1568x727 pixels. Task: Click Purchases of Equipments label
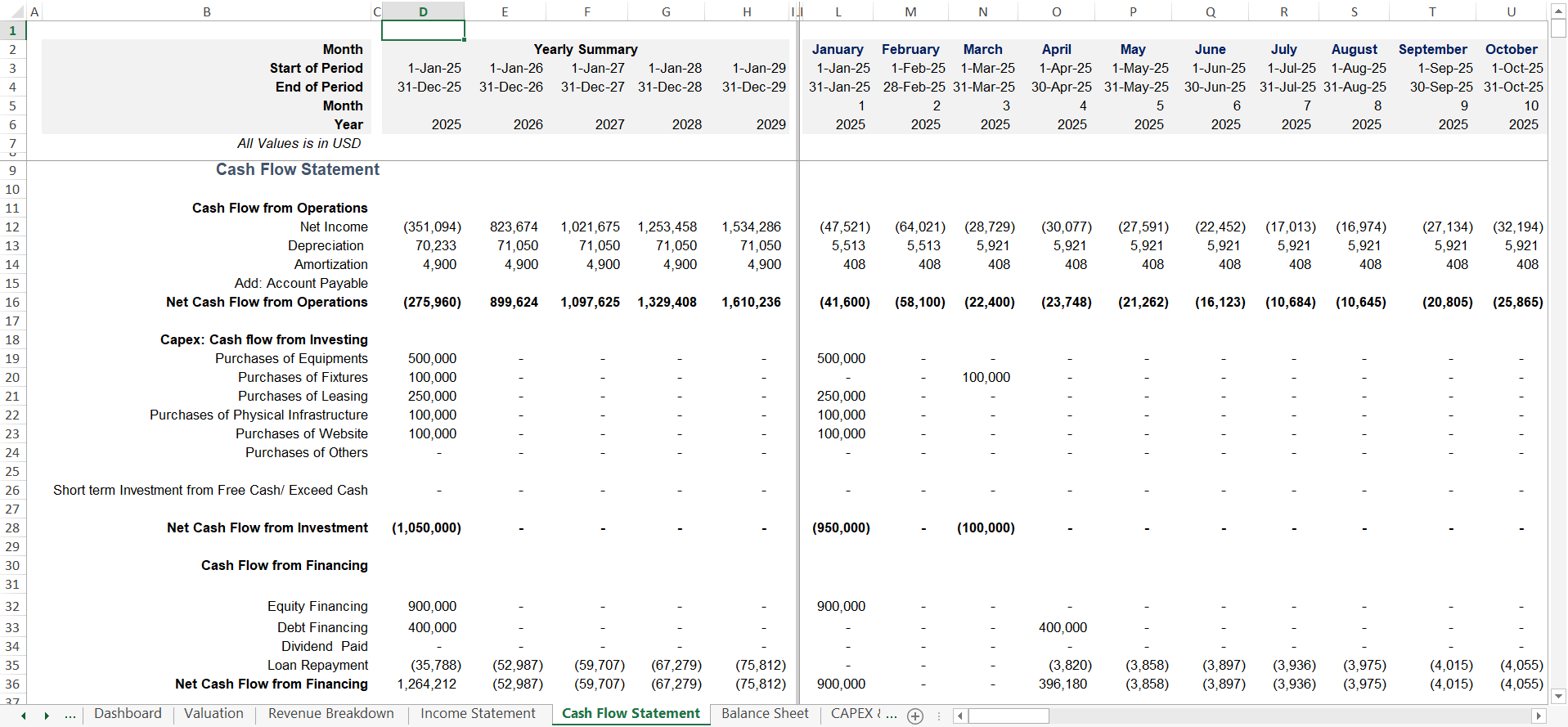pyautogui.click(x=291, y=358)
